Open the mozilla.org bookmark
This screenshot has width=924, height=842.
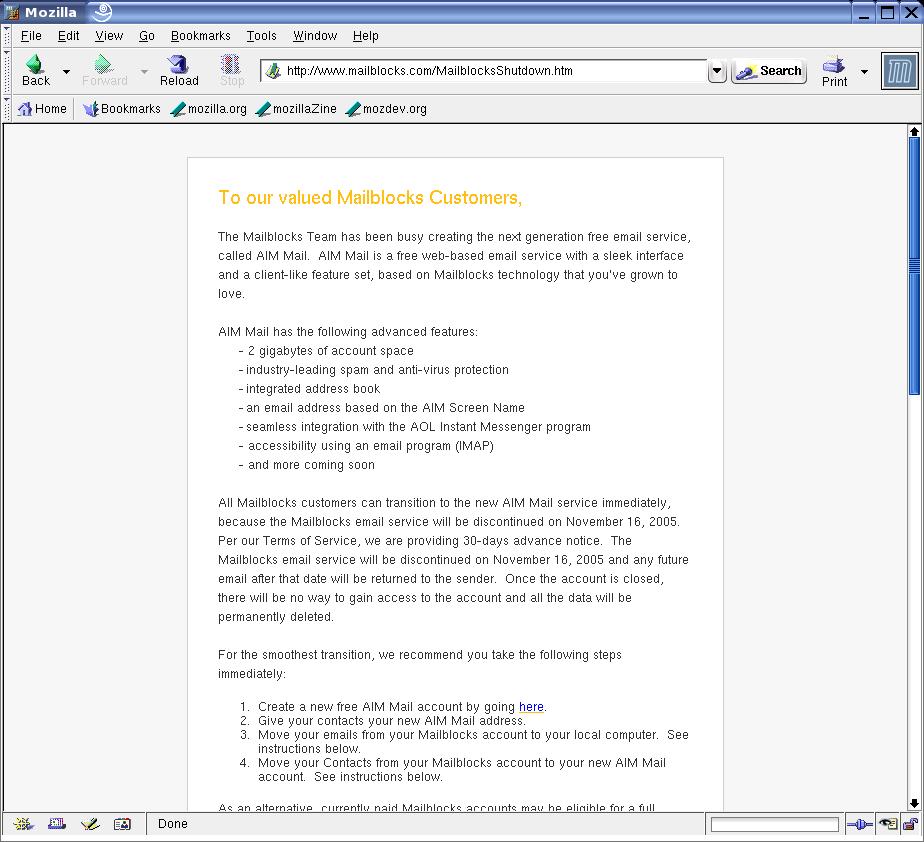(209, 109)
